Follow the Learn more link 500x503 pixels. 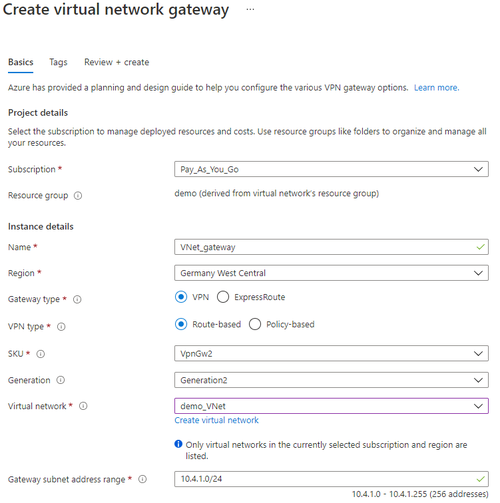tap(436, 88)
